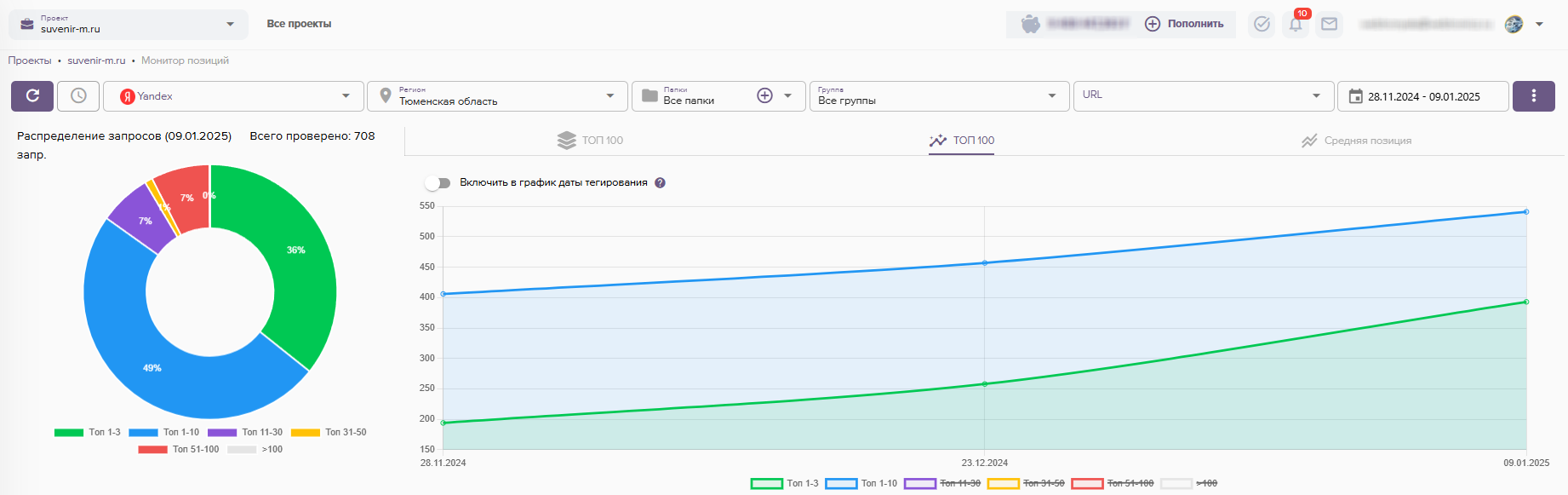Click the Пополнить balance button

(1184, 24)
